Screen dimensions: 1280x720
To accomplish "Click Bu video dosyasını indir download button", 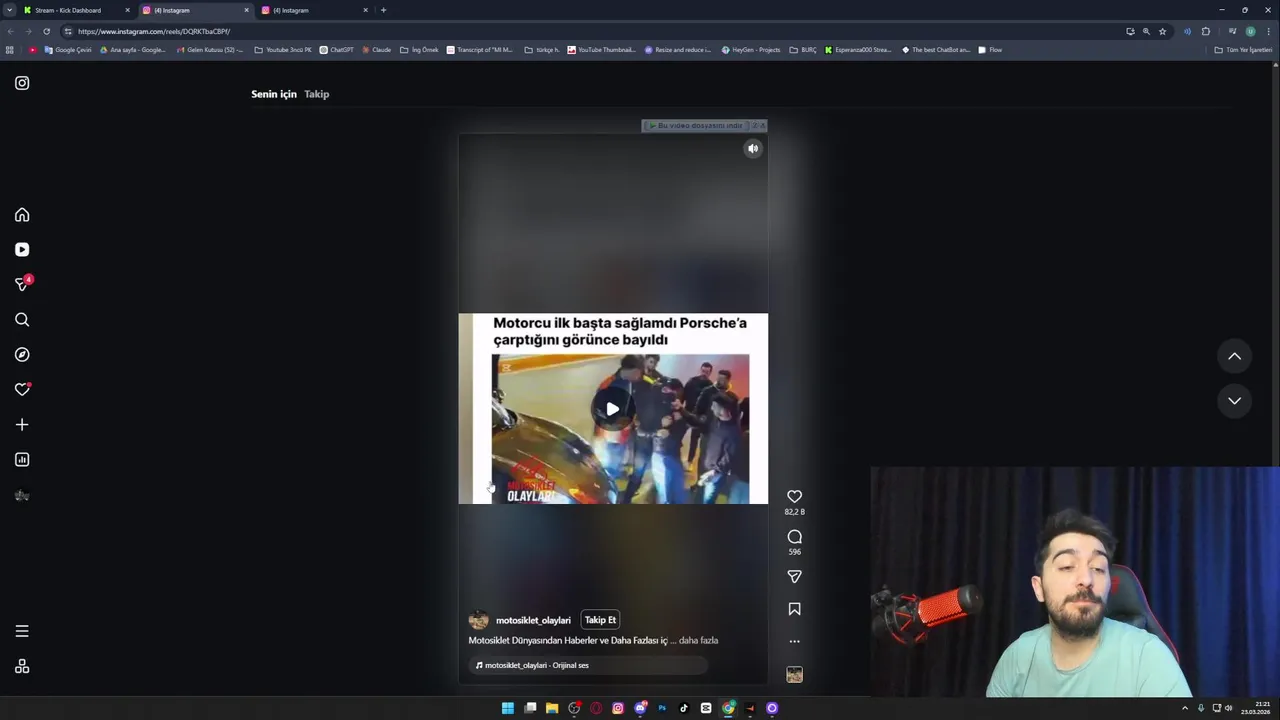I will (x=695, y=126).
